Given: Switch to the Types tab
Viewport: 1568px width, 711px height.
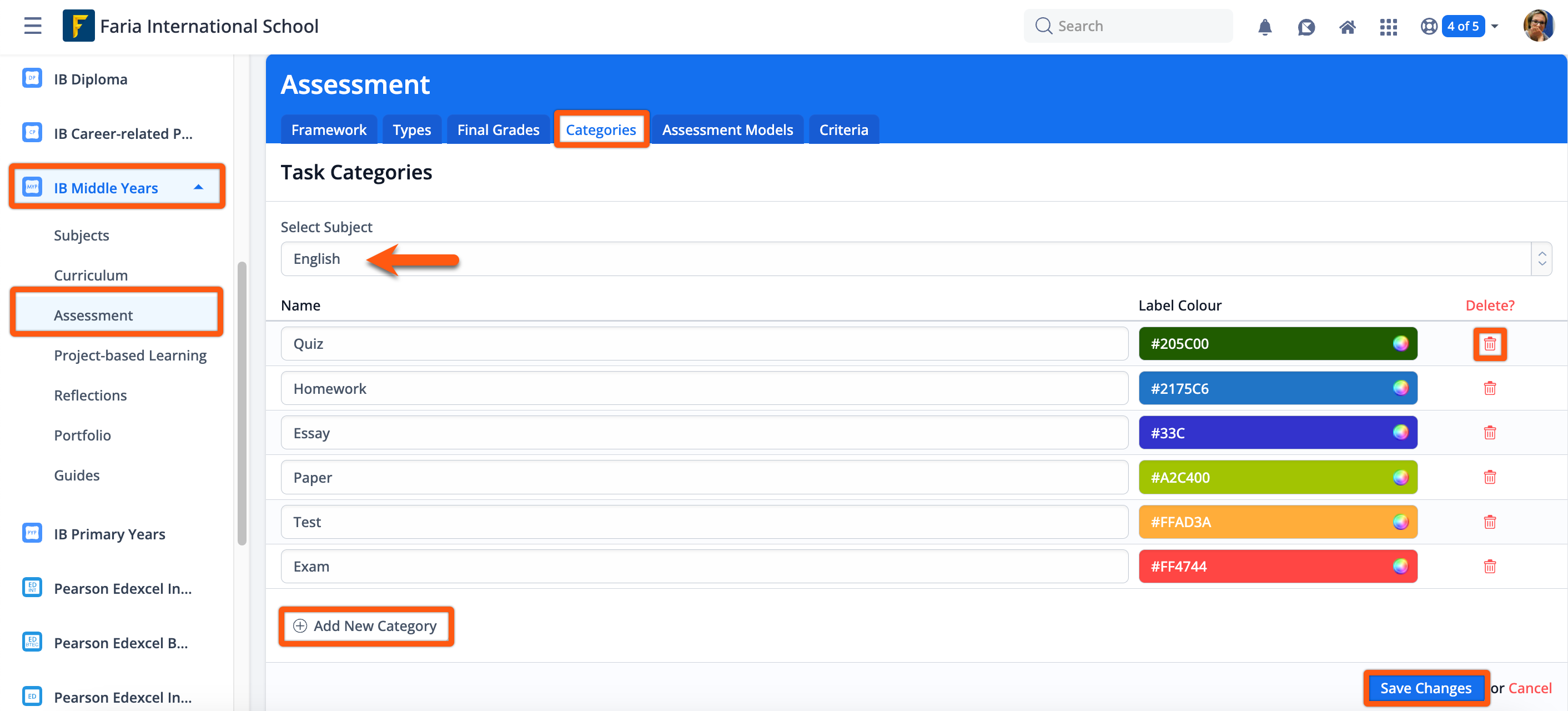Looking at the screenshot, I should pyautogui.click(x=411, y=129).
